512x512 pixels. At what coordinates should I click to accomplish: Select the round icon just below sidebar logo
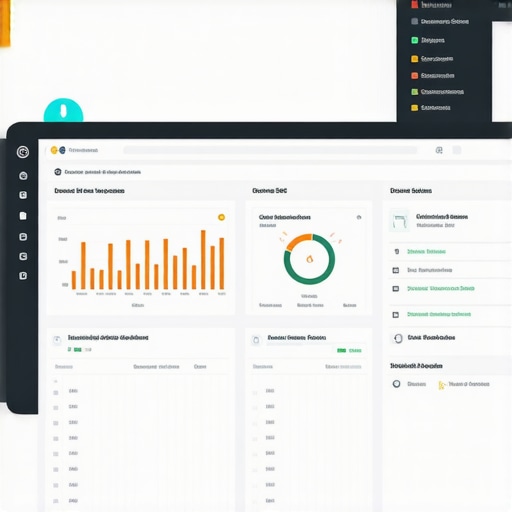click(23, 176)
